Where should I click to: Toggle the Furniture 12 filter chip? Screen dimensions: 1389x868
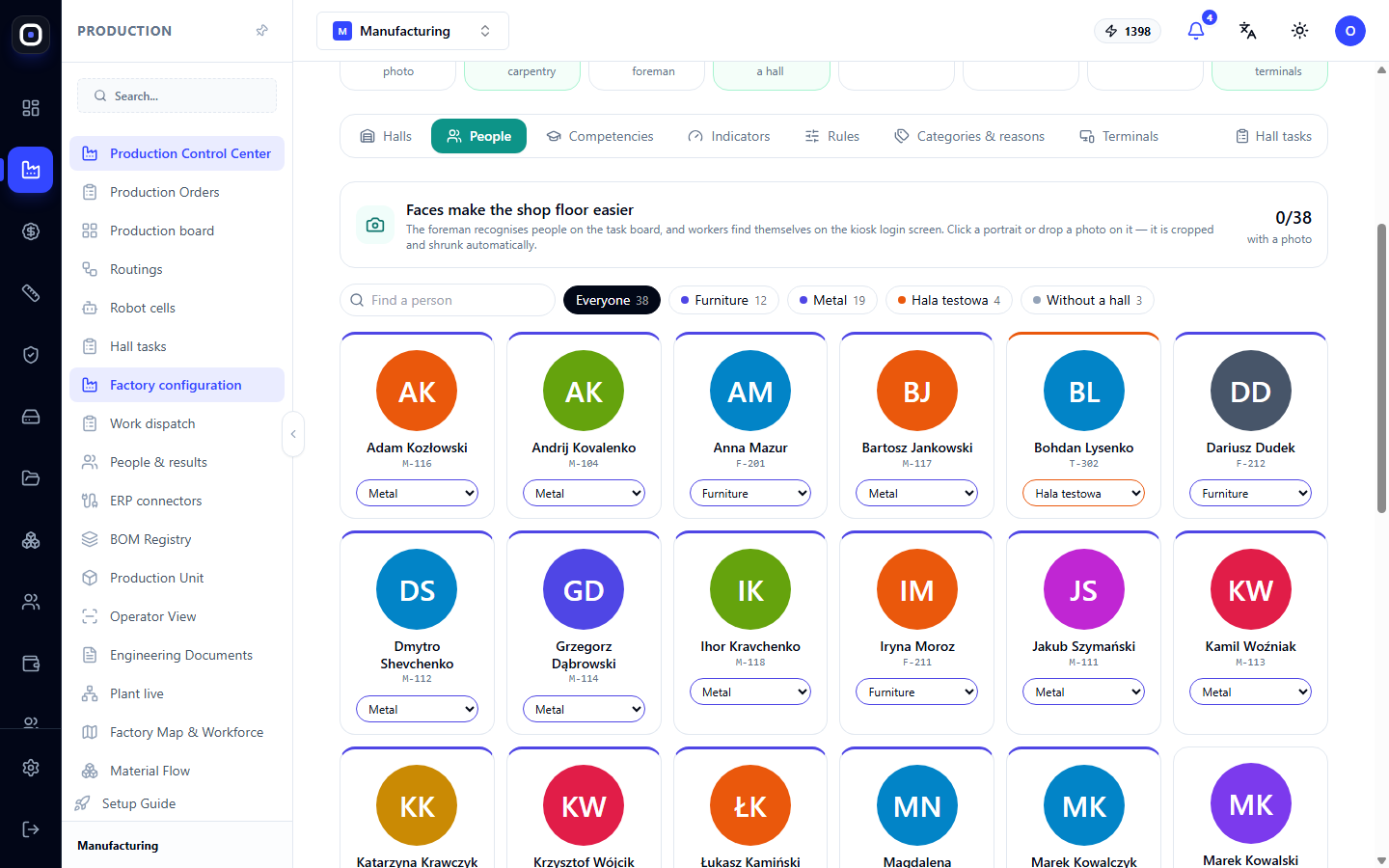coord(724,300)
